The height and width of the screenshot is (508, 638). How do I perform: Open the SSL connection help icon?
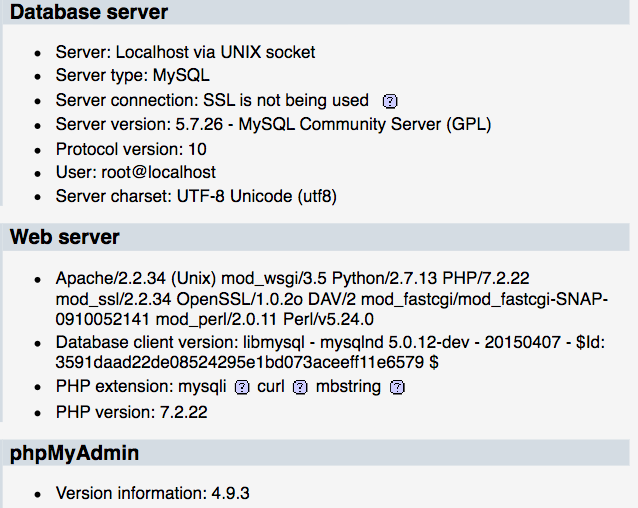click(390, 101)
